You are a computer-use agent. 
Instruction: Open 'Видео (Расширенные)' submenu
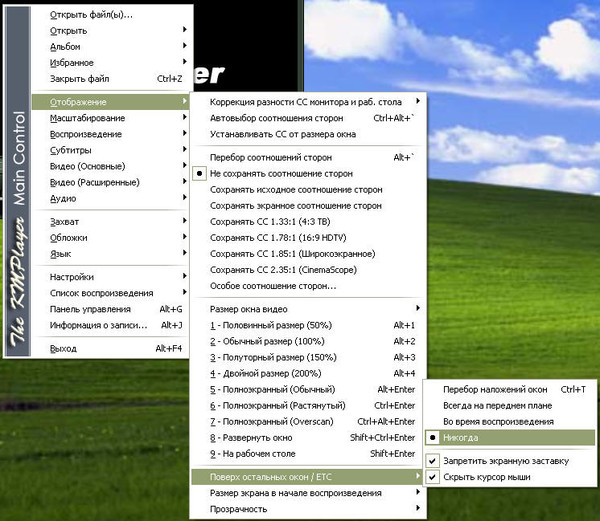click(x=110, y=182)
